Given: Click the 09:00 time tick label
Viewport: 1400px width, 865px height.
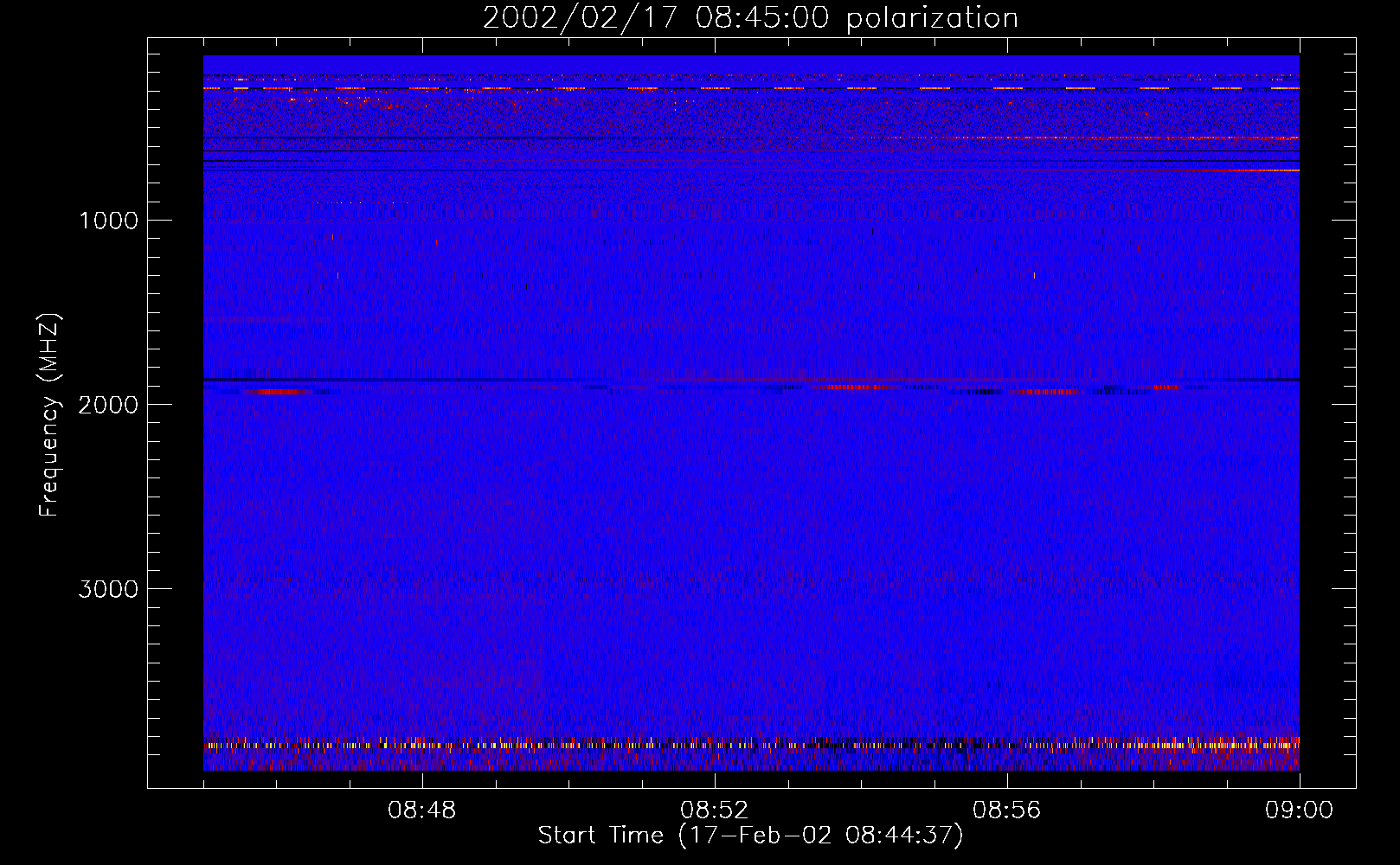Looking at the screenshot, I should [x=1299, y=811].
